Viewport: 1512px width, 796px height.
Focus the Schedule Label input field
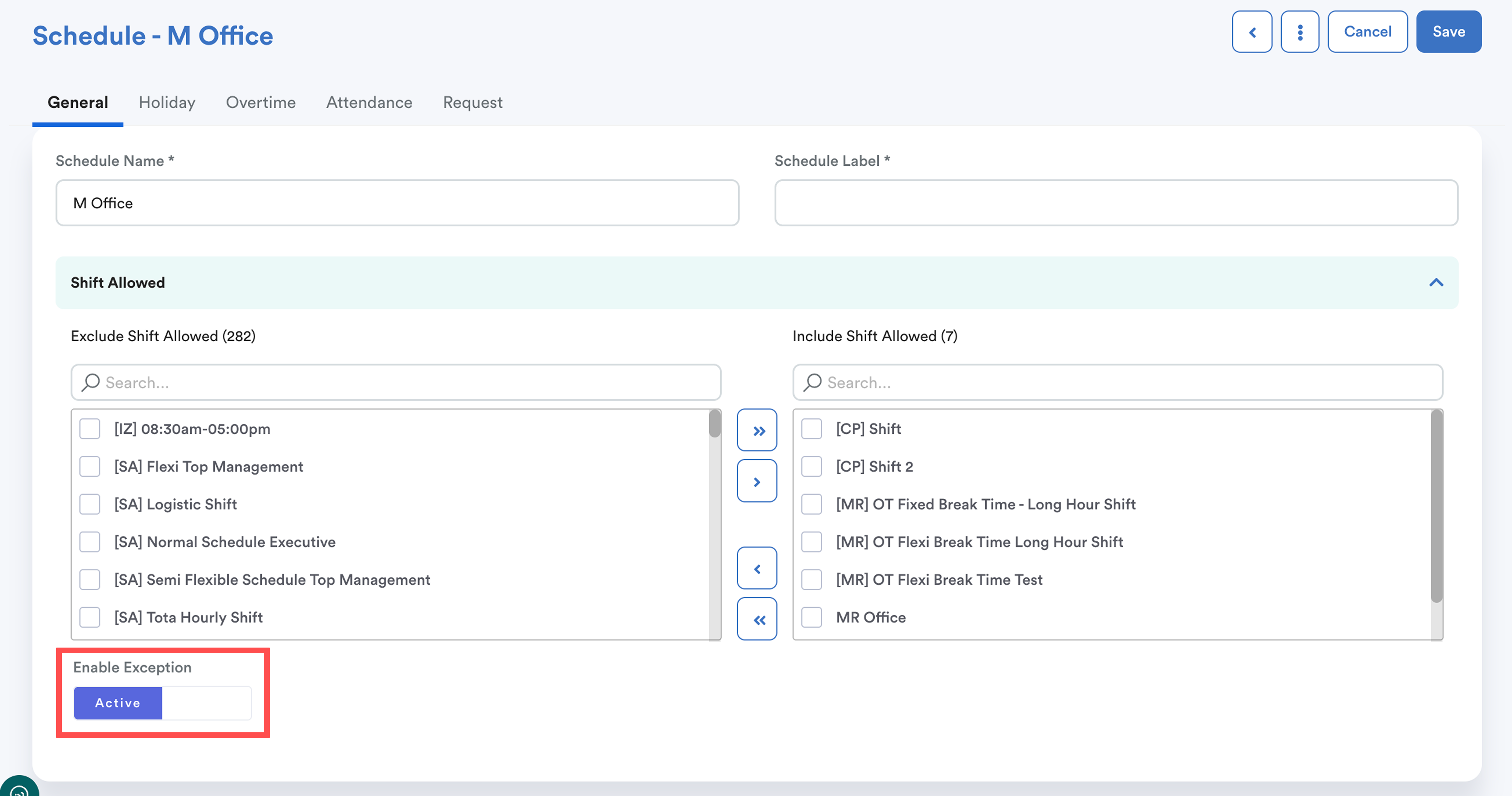tap(1116, 203)
